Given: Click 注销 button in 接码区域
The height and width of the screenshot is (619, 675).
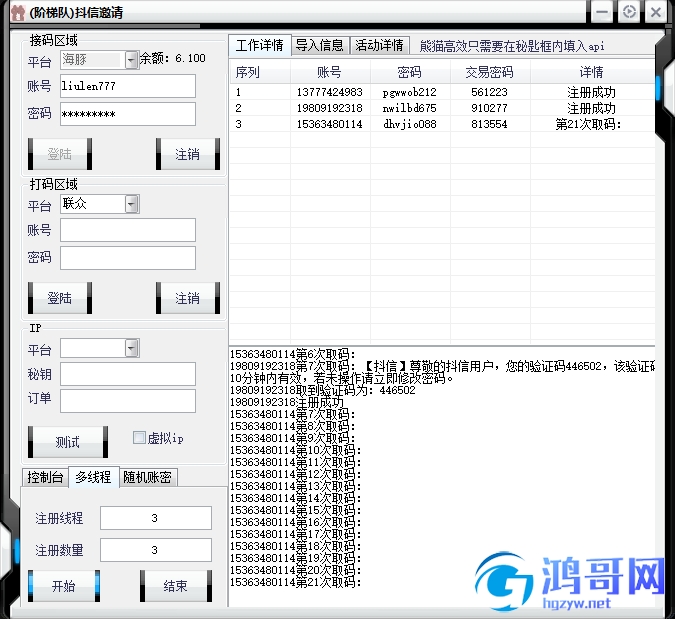Looking at the screenshot, I should 188,154.
